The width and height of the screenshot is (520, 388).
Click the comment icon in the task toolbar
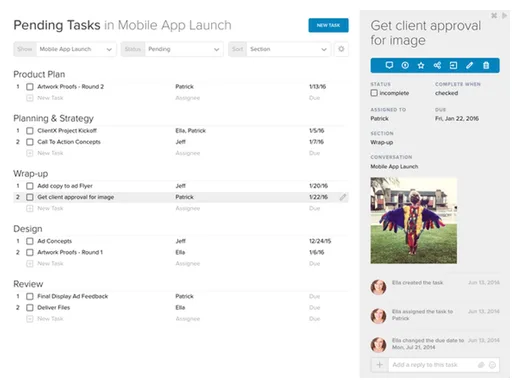pyautogui.click(x=389, y=65)
